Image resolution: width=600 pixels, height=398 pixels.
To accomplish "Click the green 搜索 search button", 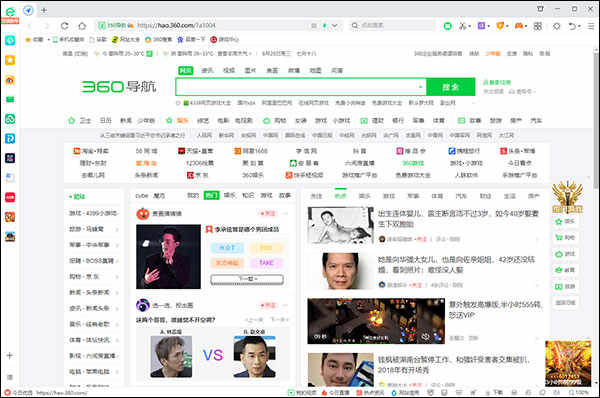I will tap(451, 87).
